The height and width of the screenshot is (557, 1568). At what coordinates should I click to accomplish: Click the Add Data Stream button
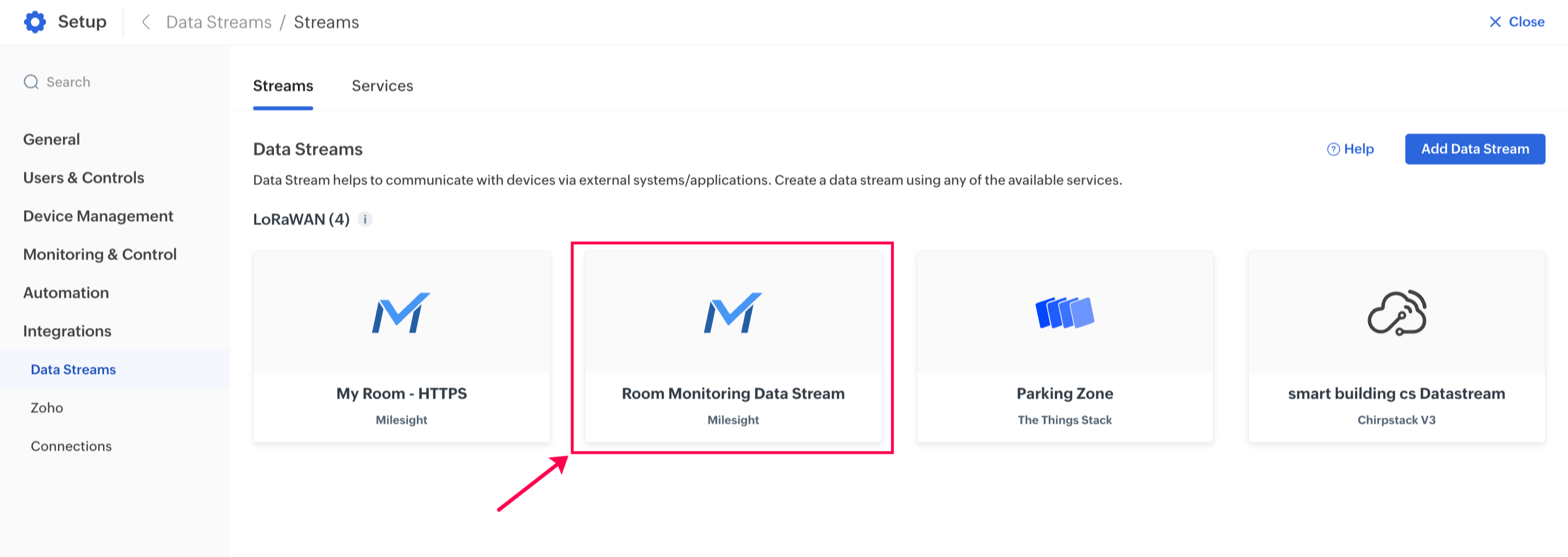click(x=1474, y=149)
